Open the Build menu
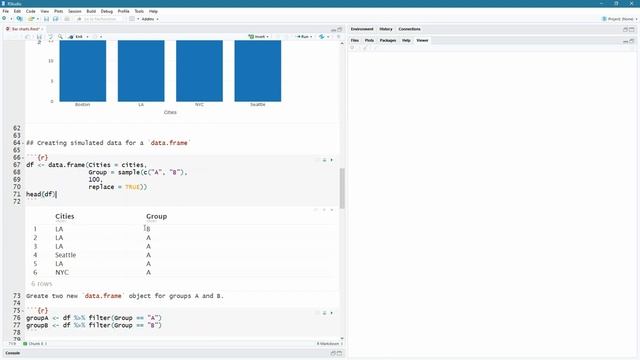640x360 pixels. 91,11
